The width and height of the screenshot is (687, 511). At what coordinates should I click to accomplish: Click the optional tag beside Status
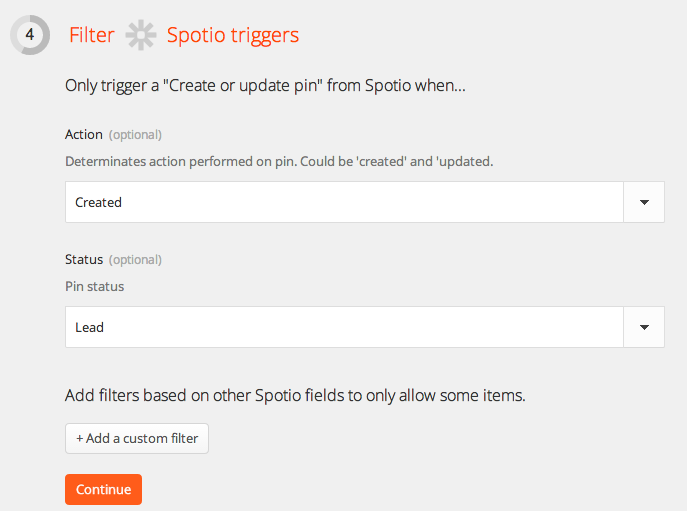(135, 260)
